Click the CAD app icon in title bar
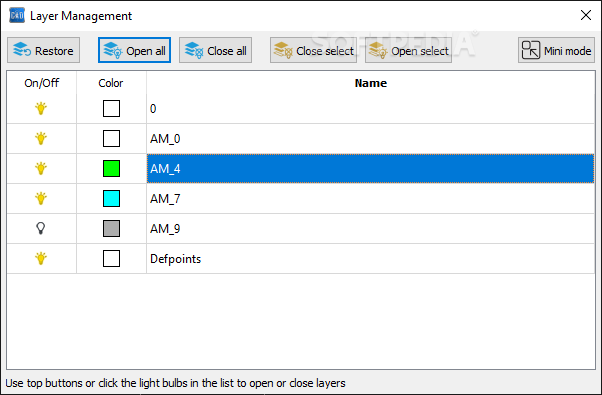 click(x=17, y=16)
